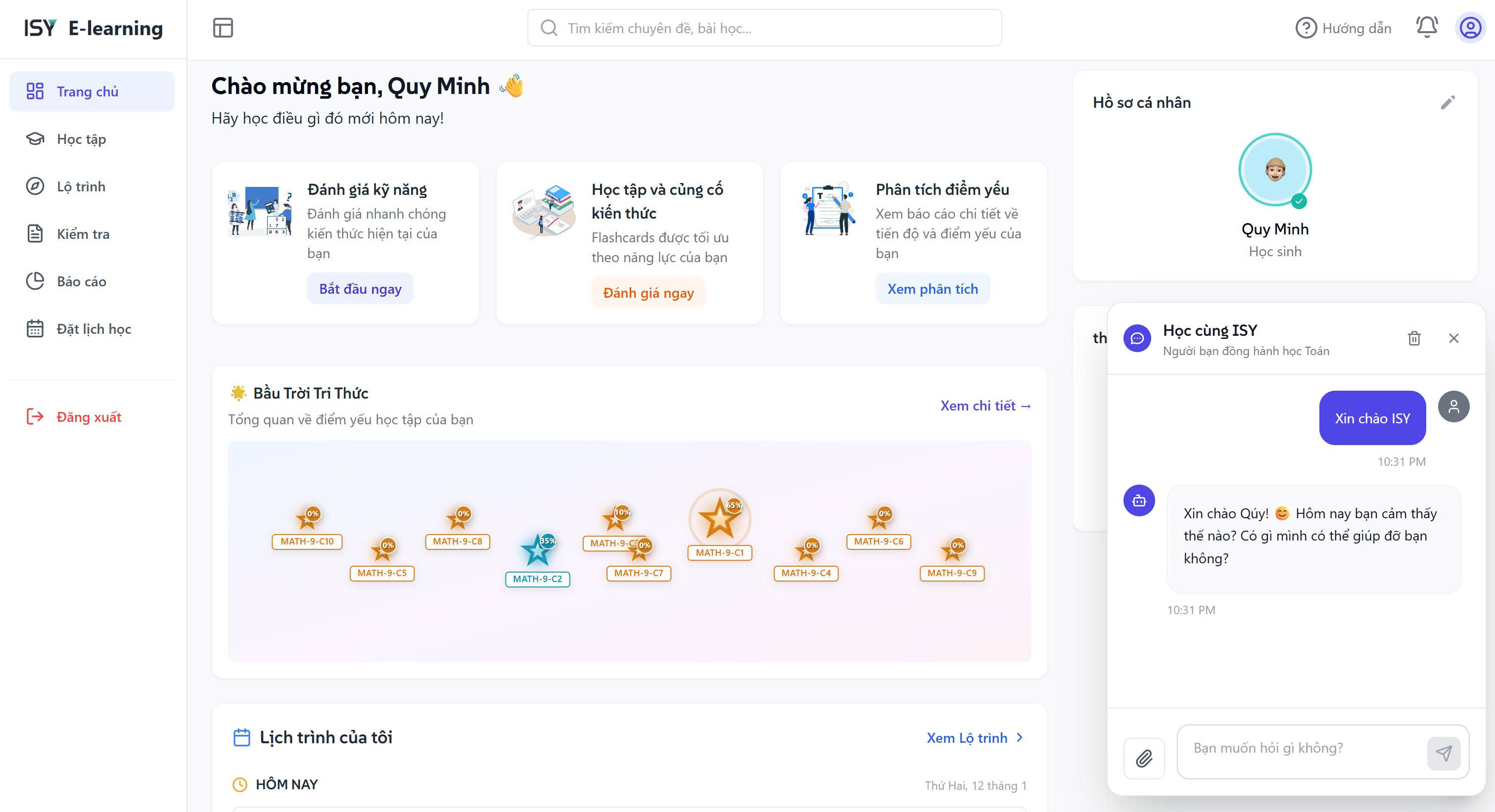This screenshot has height=812, width=1495.
Task: Close the Học cùng ISY chat panel
Action: coord(1453,338)
